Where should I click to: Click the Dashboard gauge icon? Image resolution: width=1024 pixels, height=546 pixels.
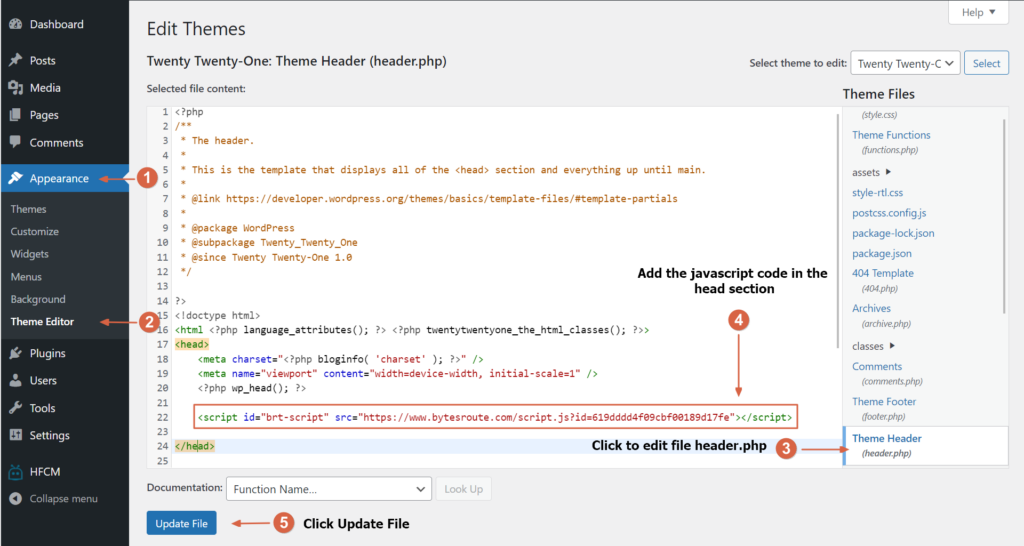(x=16, y=24)
